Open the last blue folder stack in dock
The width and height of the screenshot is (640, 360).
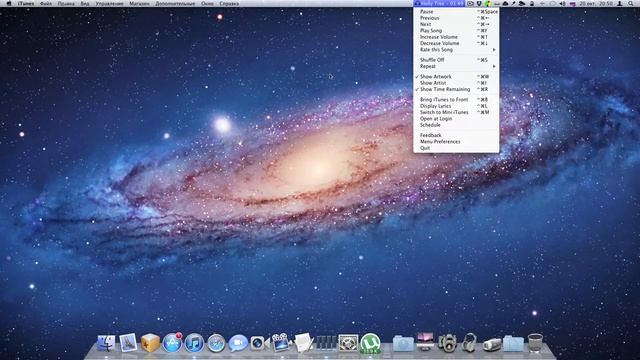(x=513, y=343)
